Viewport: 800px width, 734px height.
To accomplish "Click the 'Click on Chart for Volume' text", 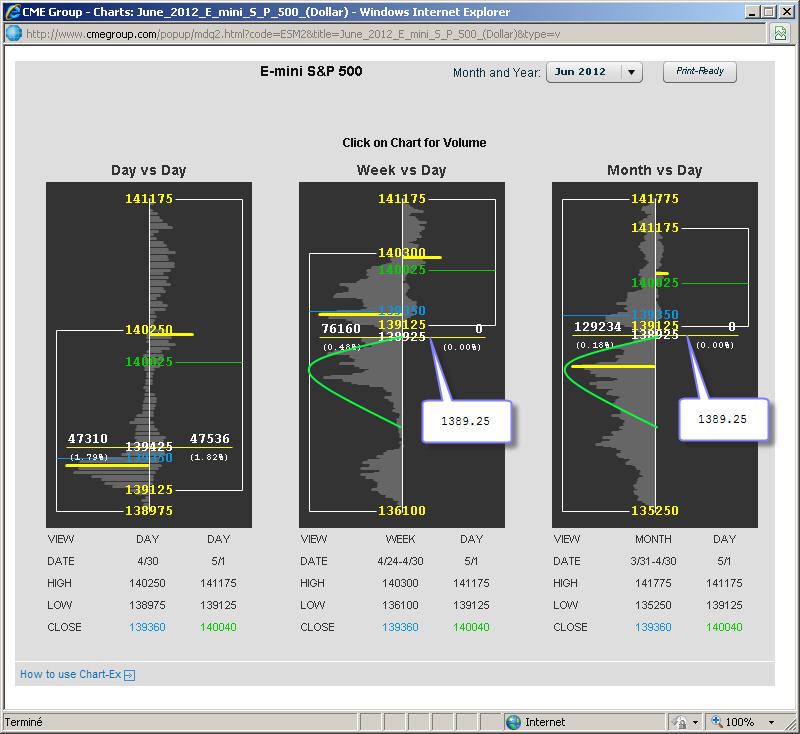I will pyautogui.click(x=414, y=143).
